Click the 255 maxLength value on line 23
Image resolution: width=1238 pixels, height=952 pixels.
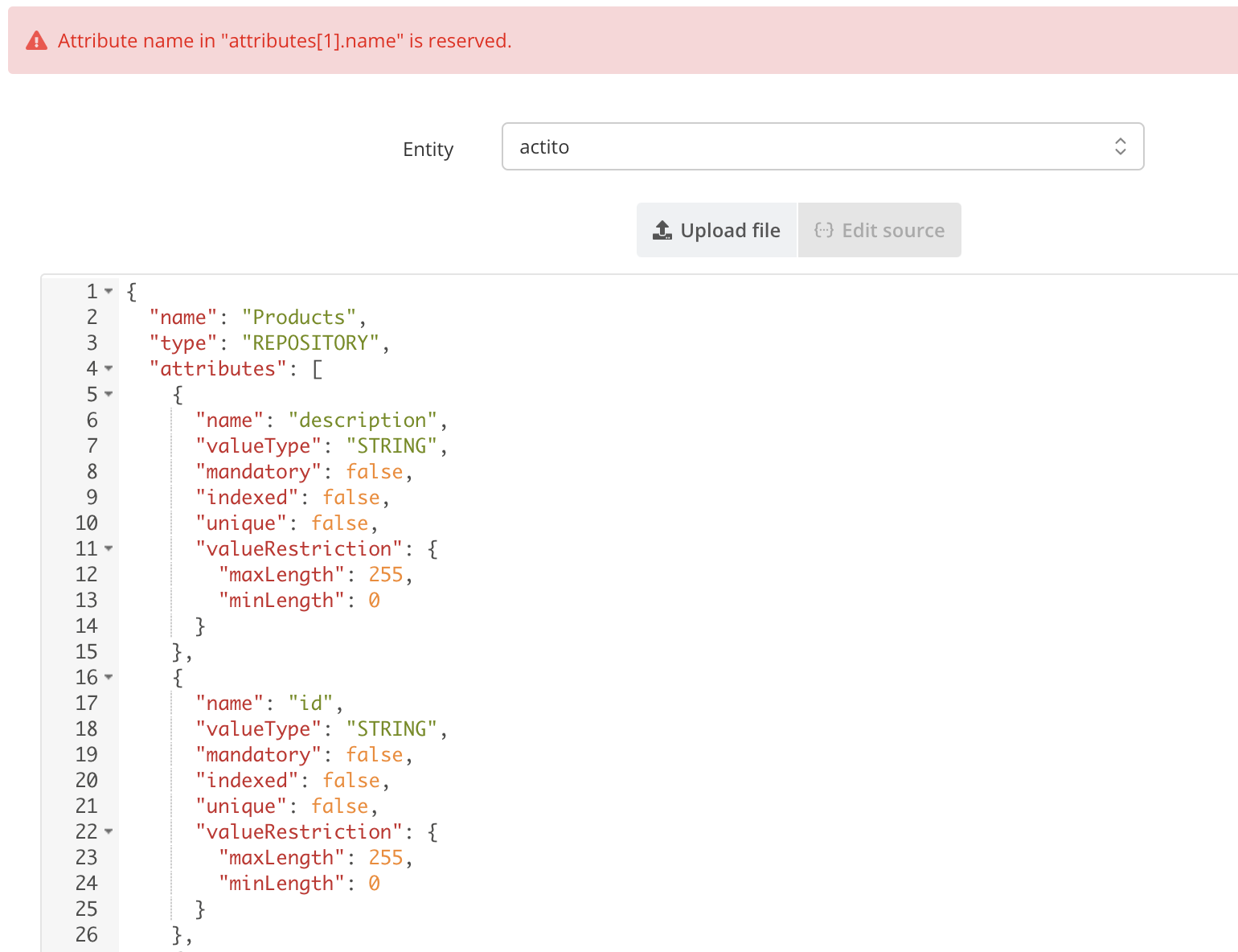386,858
